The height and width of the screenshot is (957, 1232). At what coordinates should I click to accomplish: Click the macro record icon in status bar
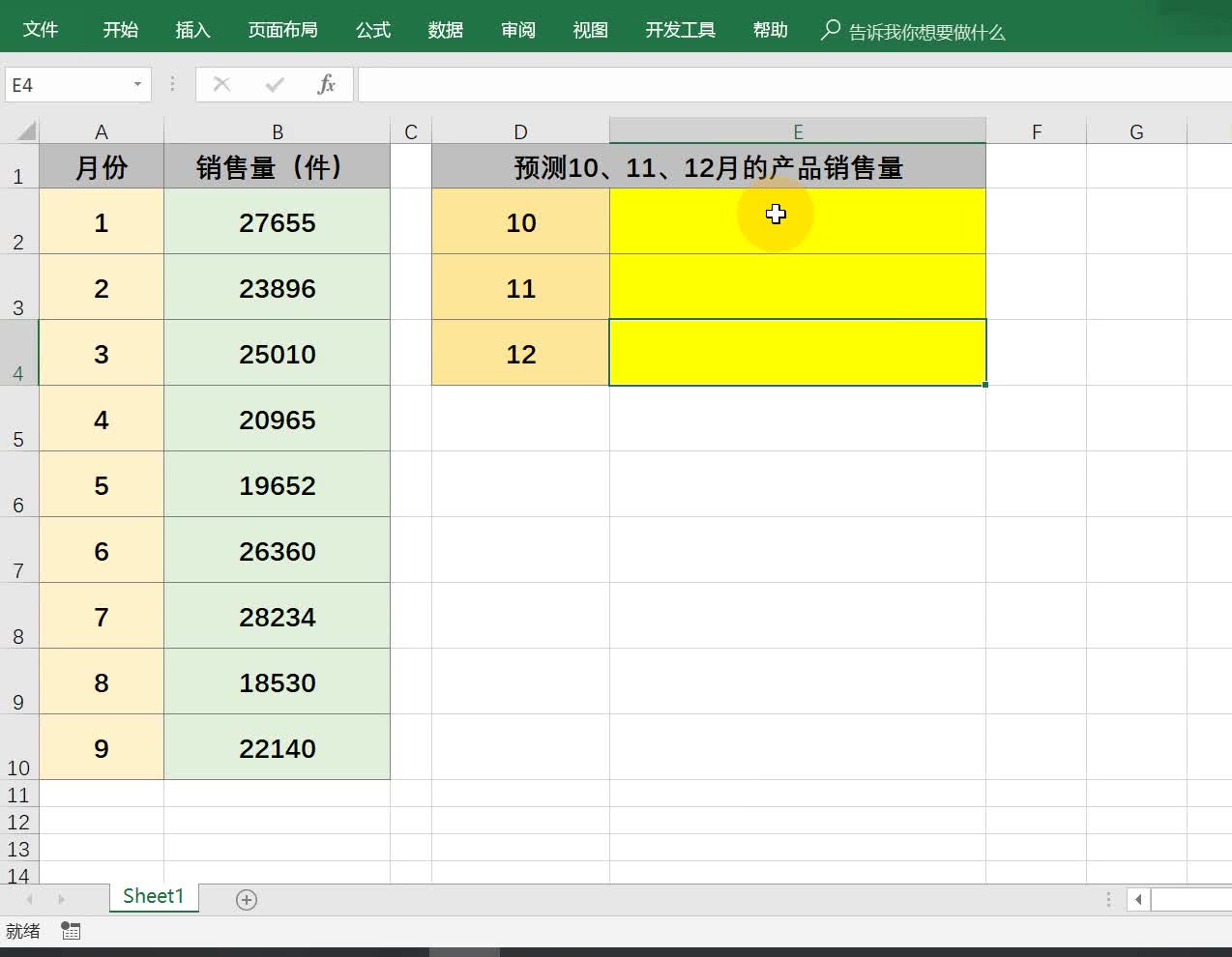coord(70,930)
